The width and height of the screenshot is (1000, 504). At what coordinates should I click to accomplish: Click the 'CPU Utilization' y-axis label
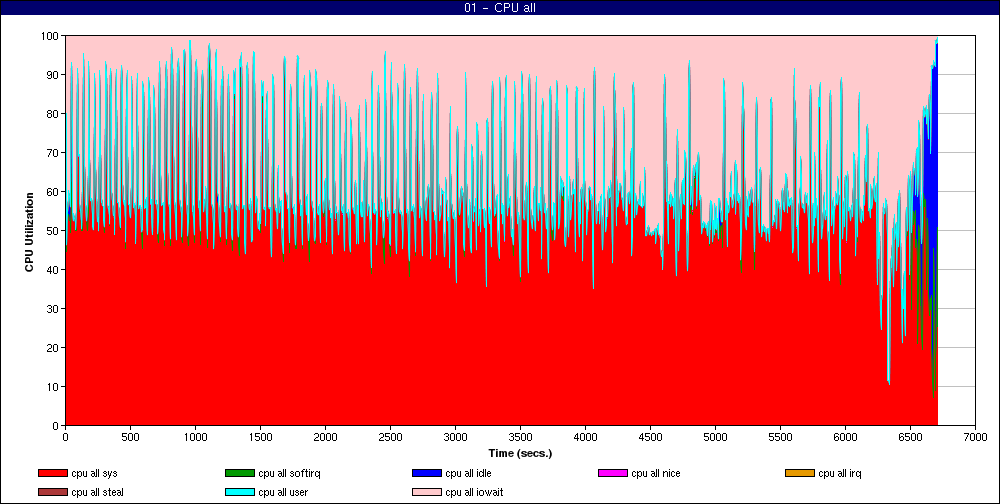coord(29,230)
